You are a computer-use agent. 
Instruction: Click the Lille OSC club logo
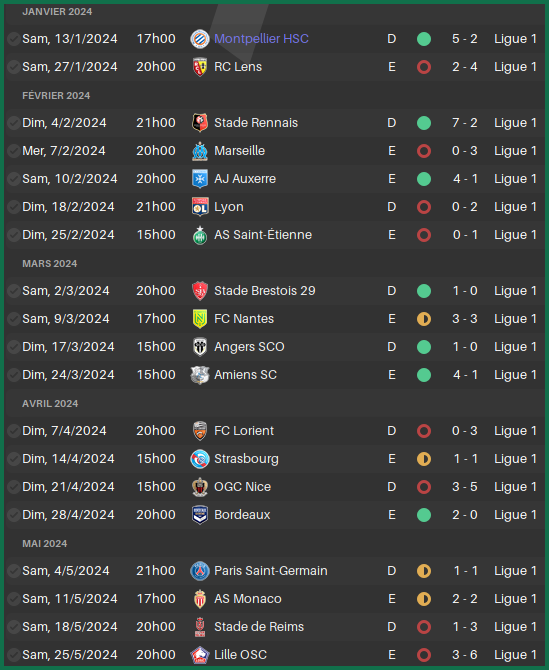tap(200, 655)
